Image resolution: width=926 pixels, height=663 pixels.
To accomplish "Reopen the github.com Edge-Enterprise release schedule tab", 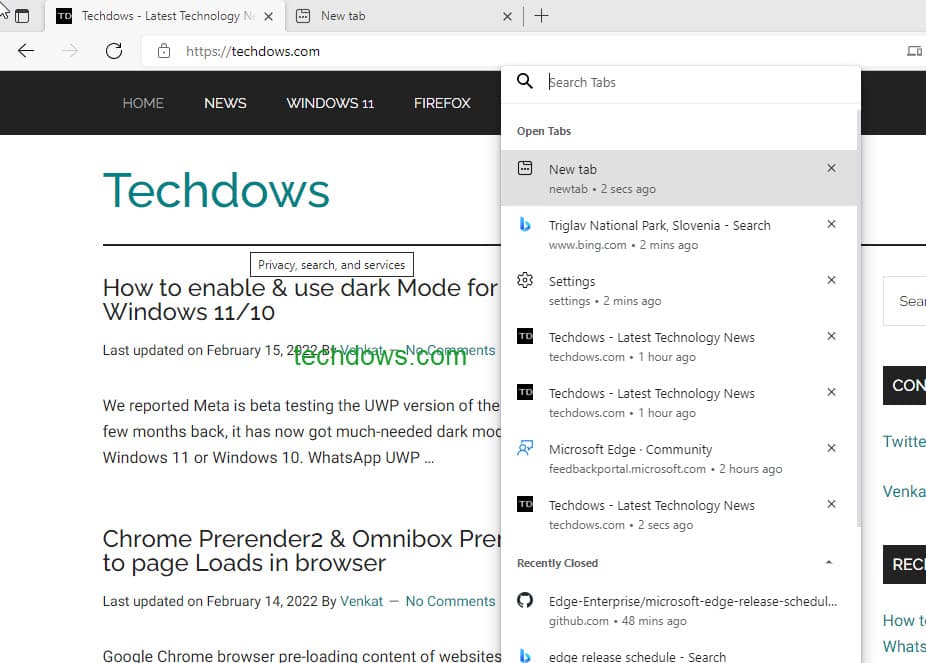I will (x=679, y=610).
